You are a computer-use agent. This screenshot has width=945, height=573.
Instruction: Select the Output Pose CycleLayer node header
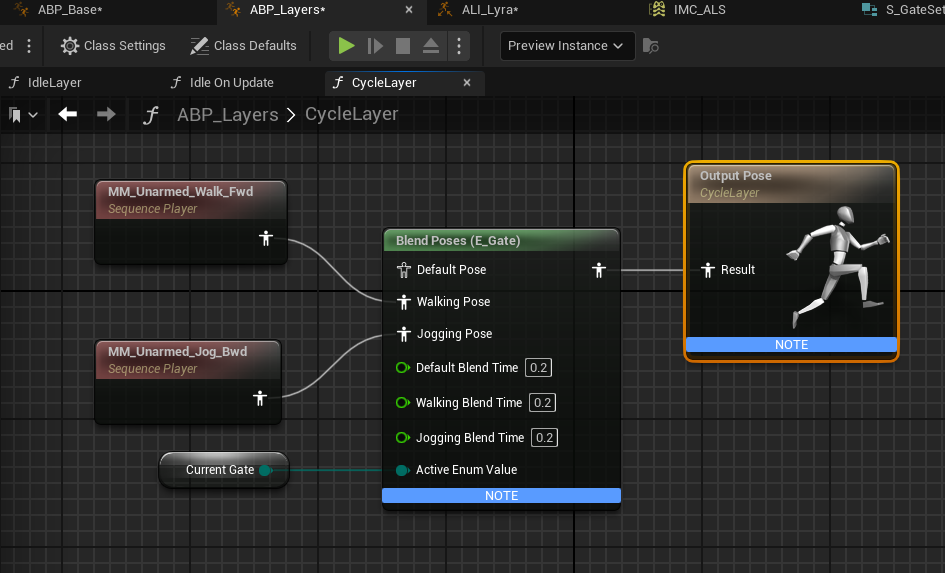coord(791,184)
